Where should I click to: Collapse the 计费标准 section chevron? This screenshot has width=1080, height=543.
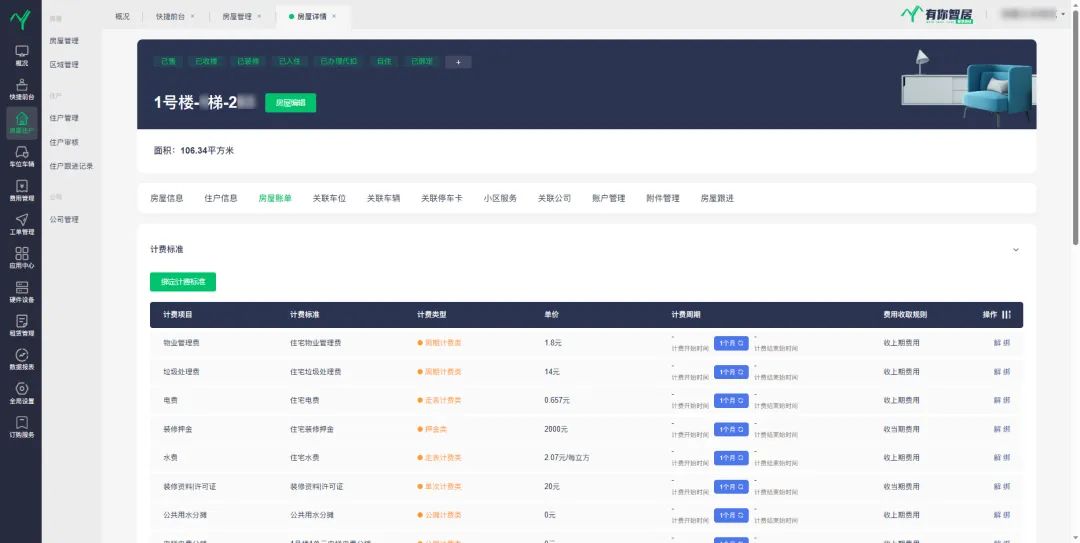point(1016,250)
